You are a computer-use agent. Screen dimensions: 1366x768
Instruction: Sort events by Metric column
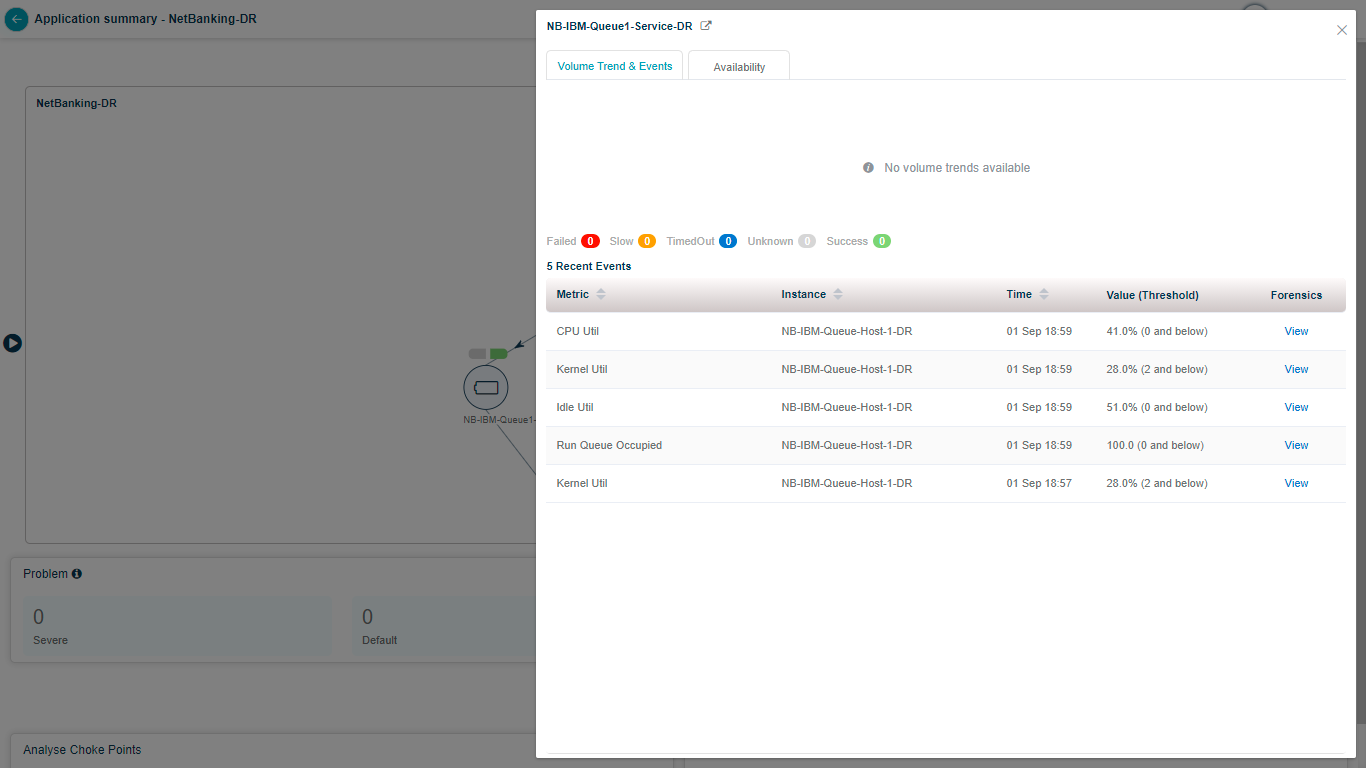[x=601, y=295]
